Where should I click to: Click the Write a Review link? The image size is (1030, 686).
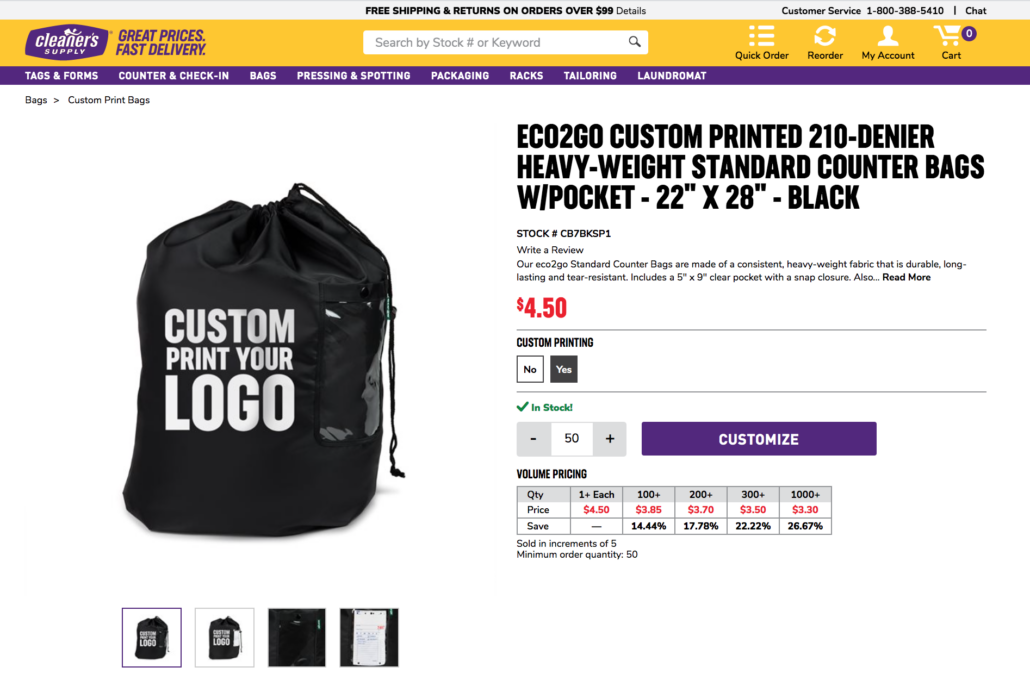point(550,250)
